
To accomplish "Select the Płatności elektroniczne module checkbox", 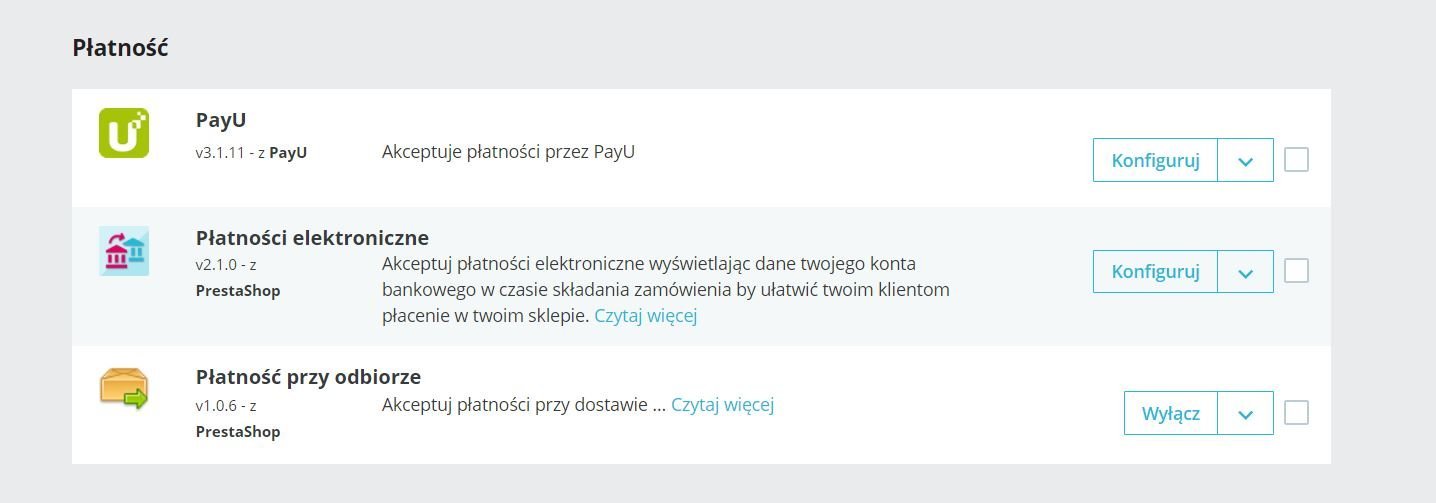I will click(x=1296, y=271).
